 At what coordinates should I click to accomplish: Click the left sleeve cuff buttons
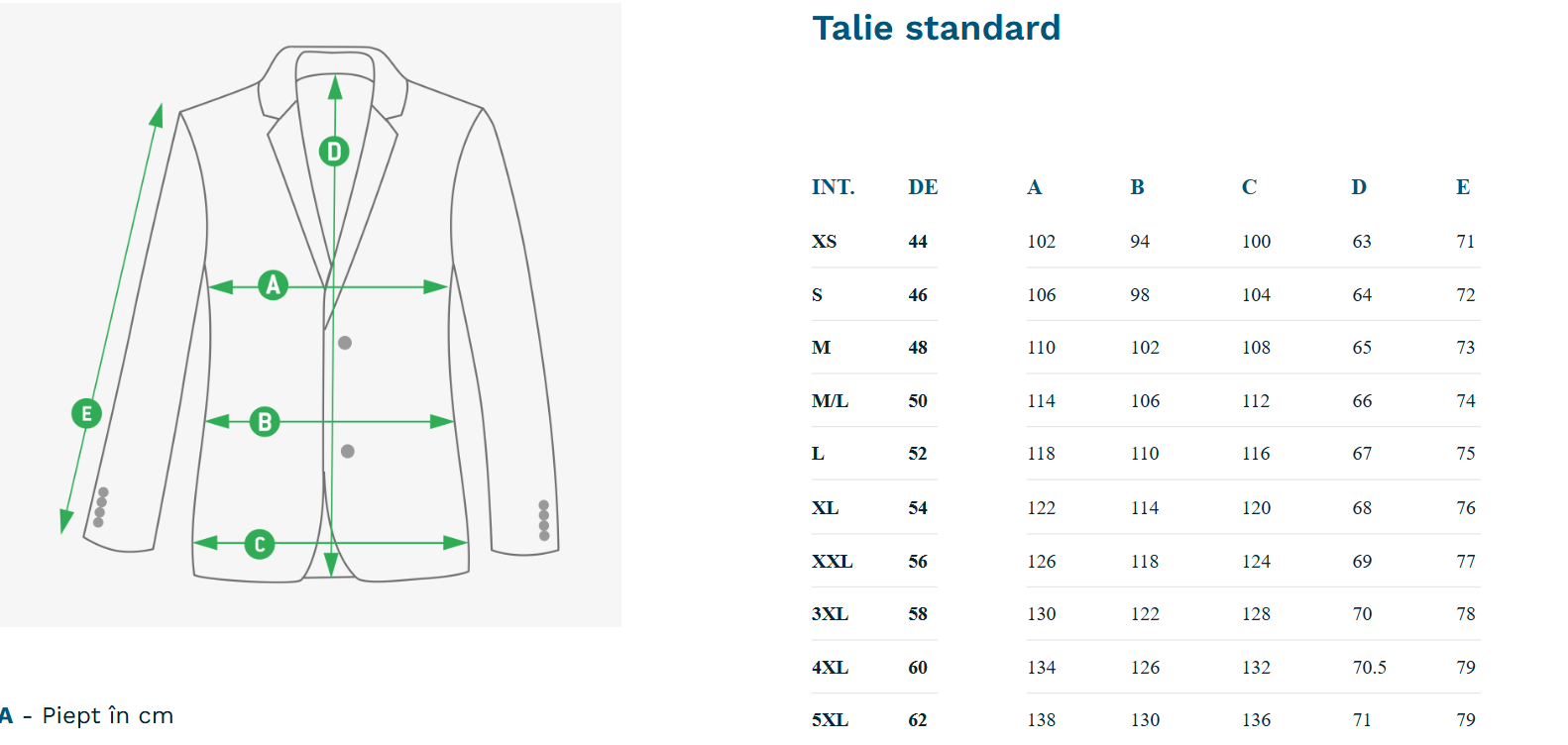[100, 507]
